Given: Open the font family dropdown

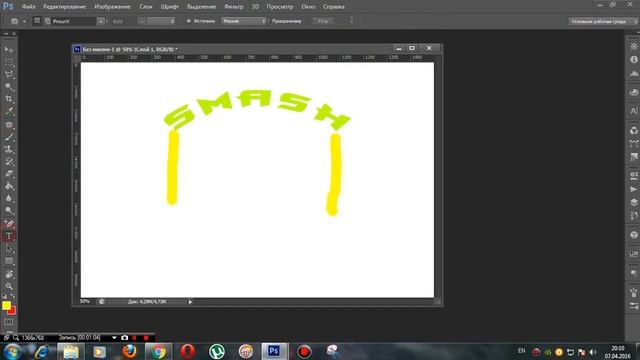Looking at the screenshot, I should click(100, 21).
